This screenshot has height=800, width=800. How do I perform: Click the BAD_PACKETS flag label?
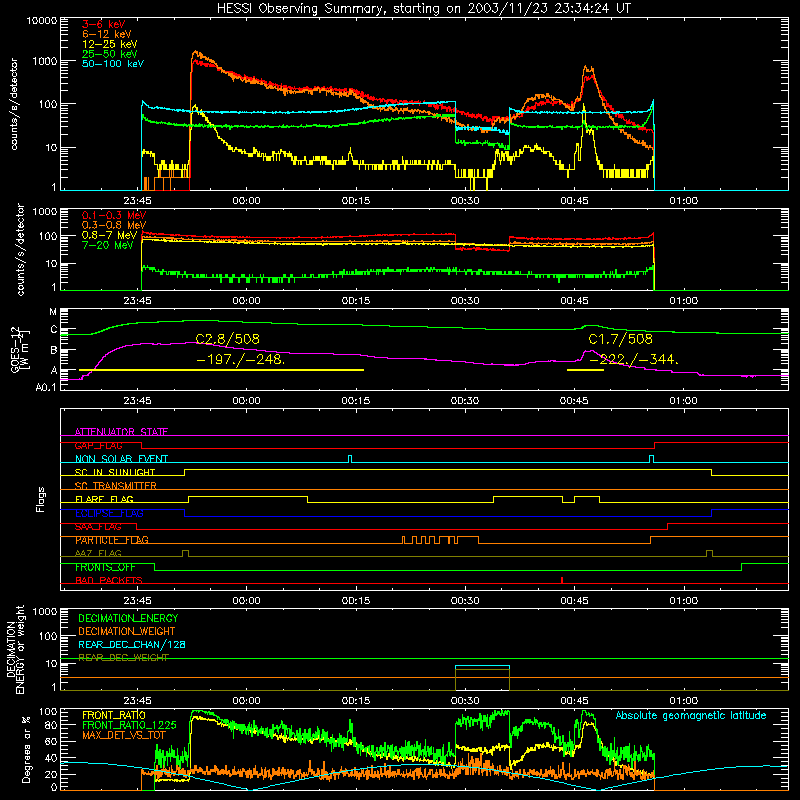coord(109,580)
